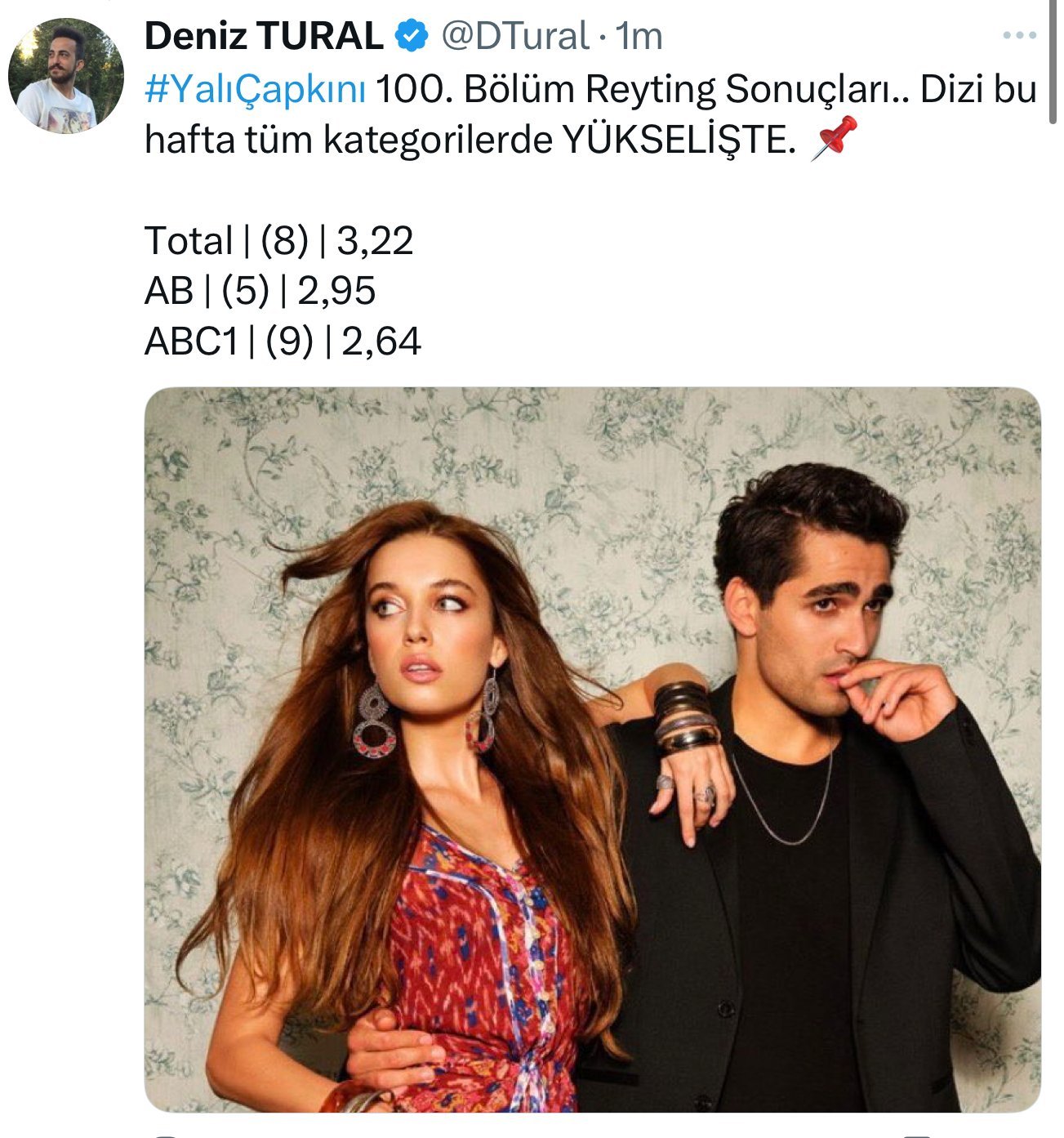The image size is (1064, 1138).
Task: Click the woman's red patterned dress
Action: (482, 964)
